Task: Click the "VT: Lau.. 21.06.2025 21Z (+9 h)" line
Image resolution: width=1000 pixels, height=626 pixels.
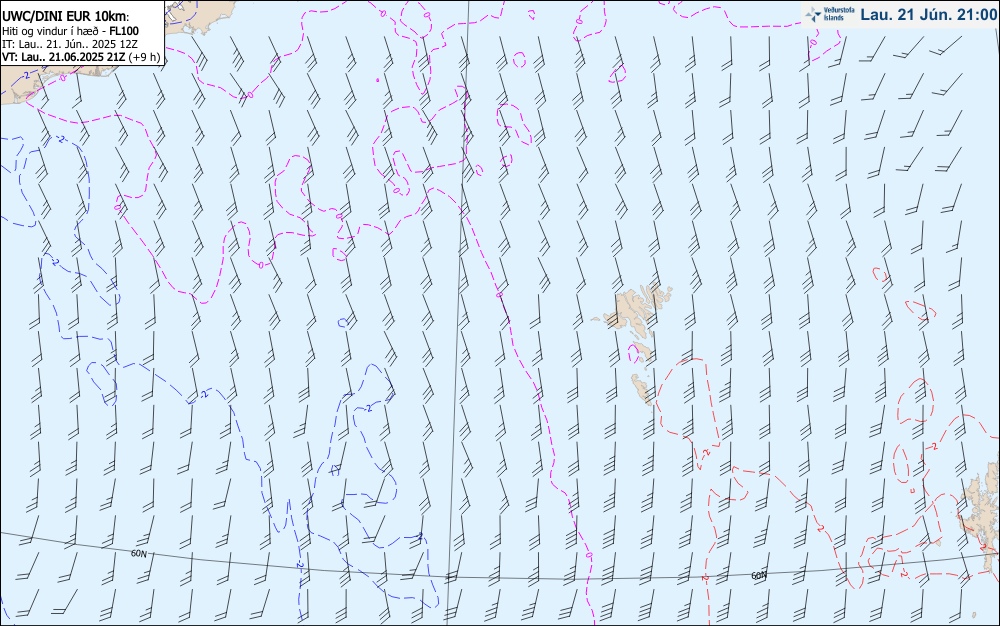Action: click(x=81, y=57)
